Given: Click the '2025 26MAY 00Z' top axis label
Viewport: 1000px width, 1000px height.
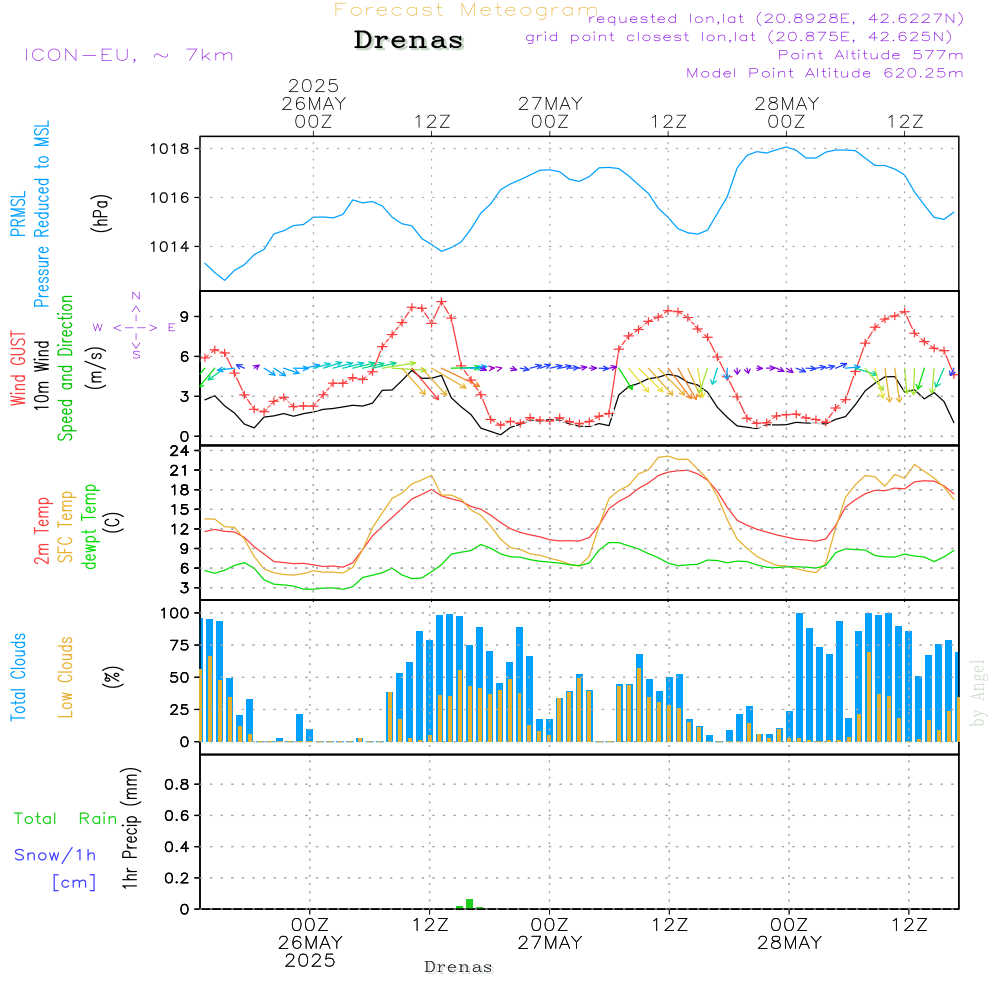Looking at the screenshot, I should 314,103.
